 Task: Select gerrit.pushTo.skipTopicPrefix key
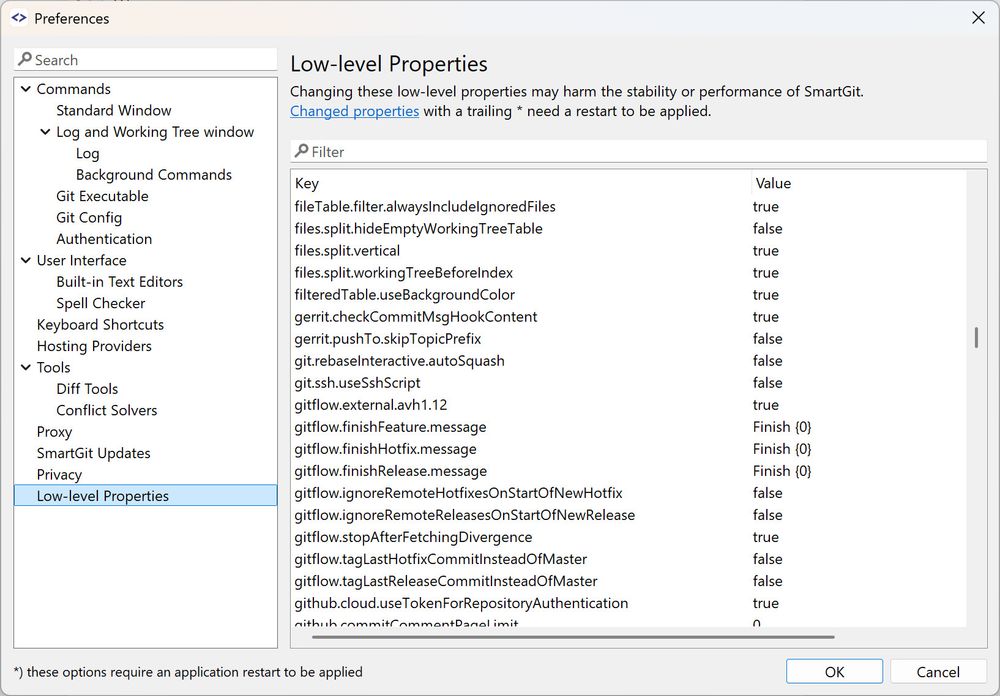(388, 339)
